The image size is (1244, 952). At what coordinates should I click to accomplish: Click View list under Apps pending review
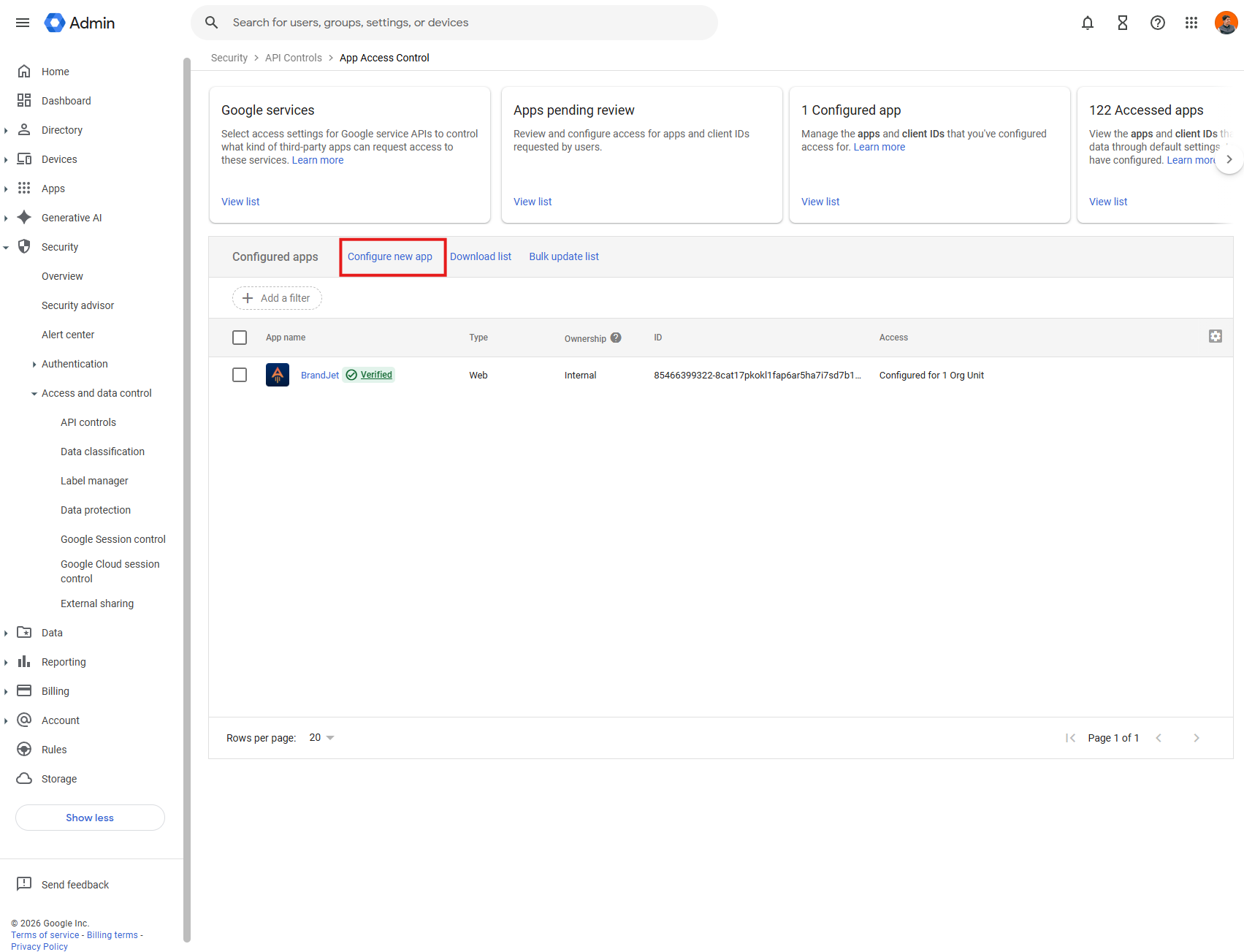tap(533, 202)
